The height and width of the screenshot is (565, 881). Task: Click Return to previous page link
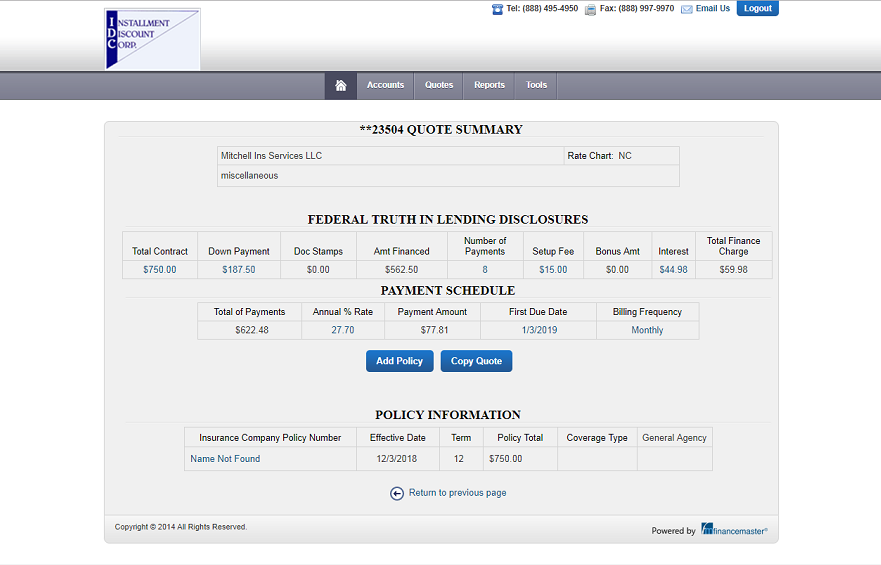click(457, 493)
